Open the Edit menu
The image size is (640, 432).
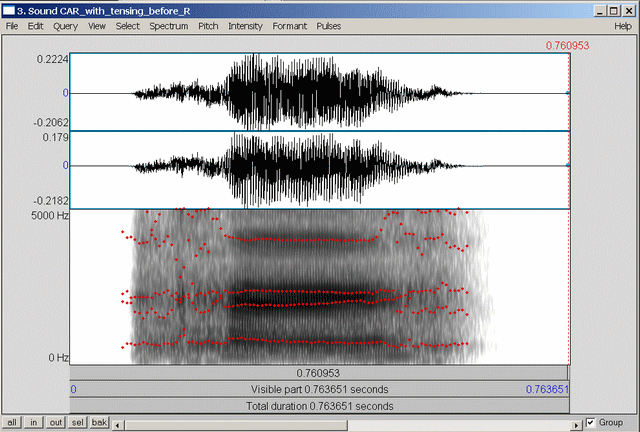pyautogui.click(x=35, y=25)
